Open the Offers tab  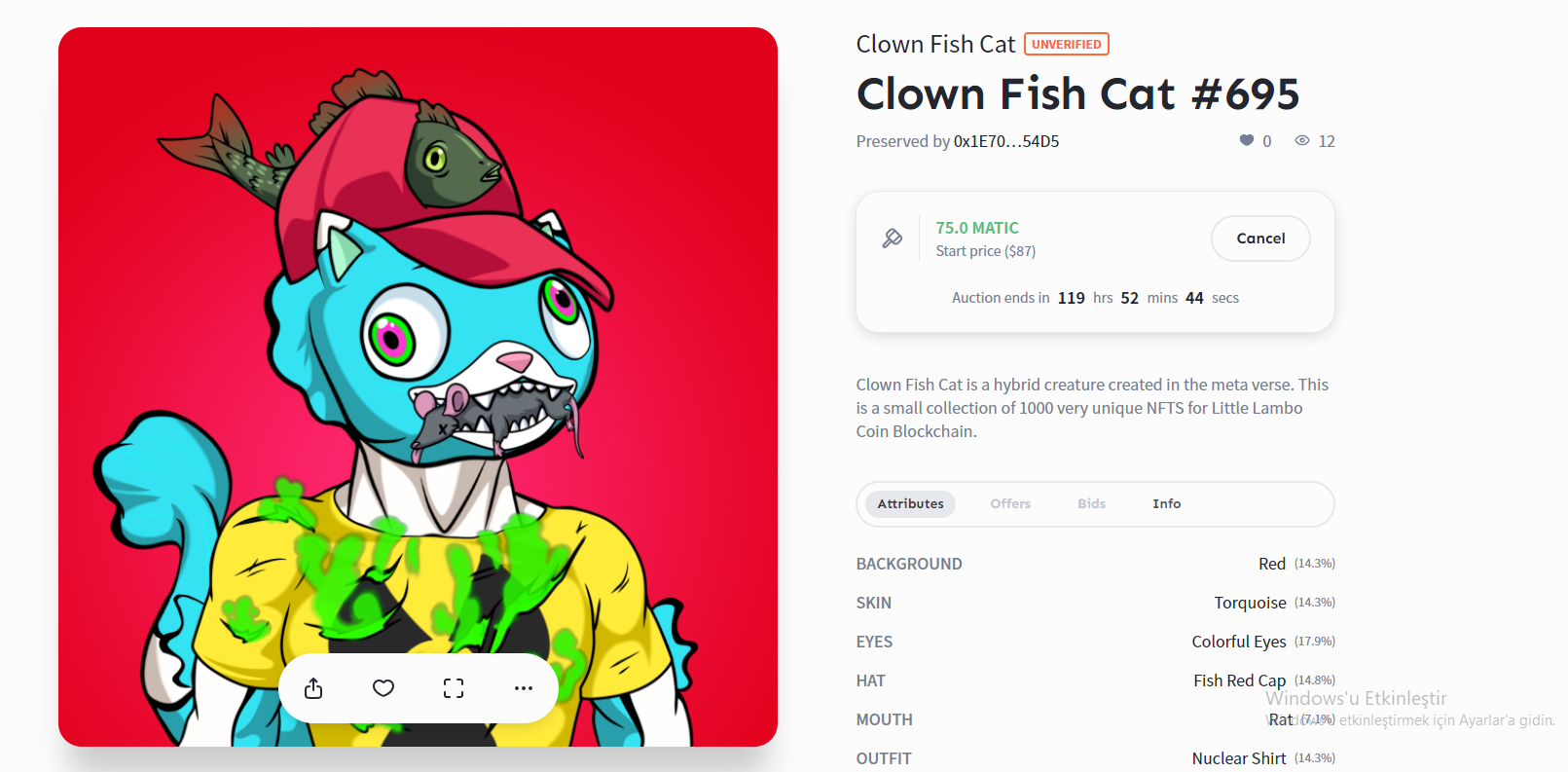pyautogui.click(x=1010, y=503)
